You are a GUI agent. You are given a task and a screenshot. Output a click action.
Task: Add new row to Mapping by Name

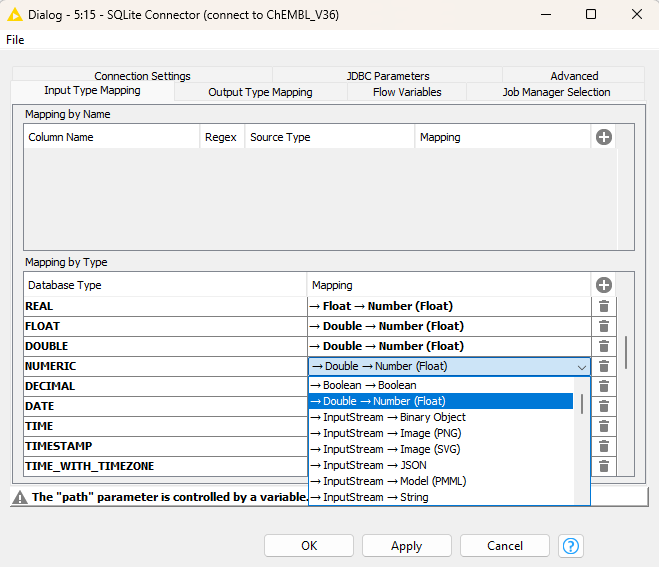pos(603,137)
